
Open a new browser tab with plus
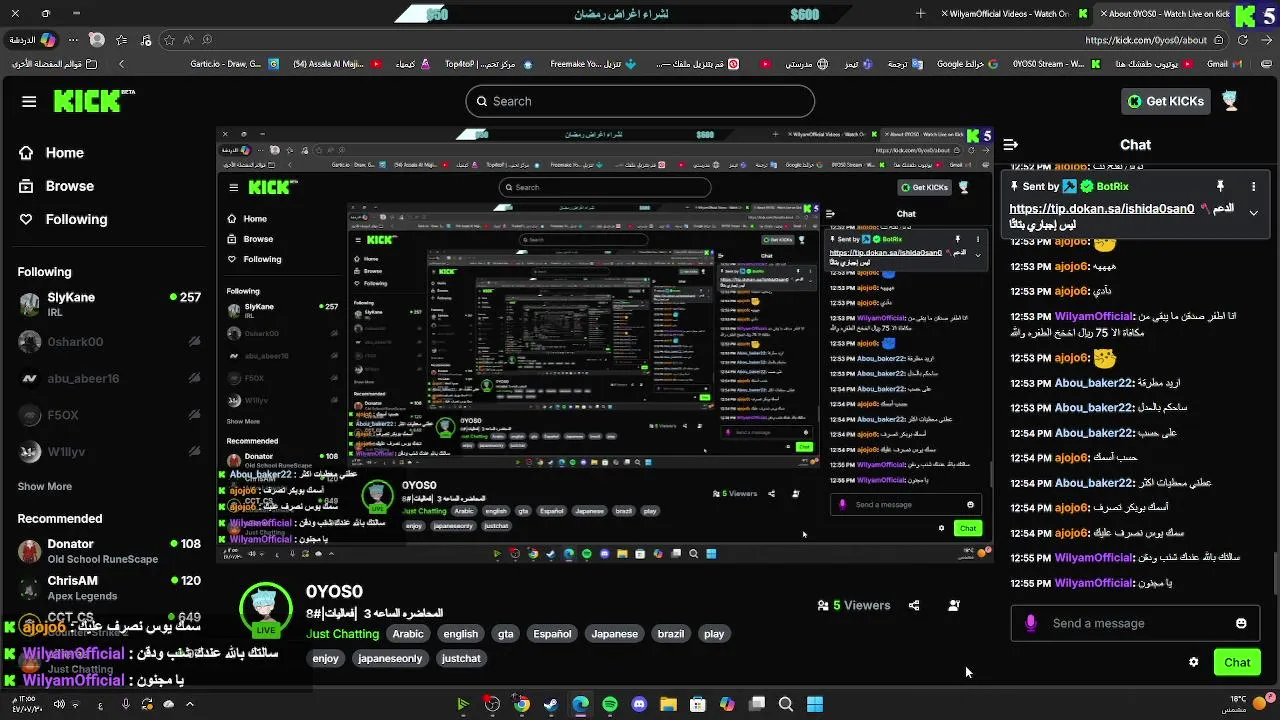[x=921, y=14]
